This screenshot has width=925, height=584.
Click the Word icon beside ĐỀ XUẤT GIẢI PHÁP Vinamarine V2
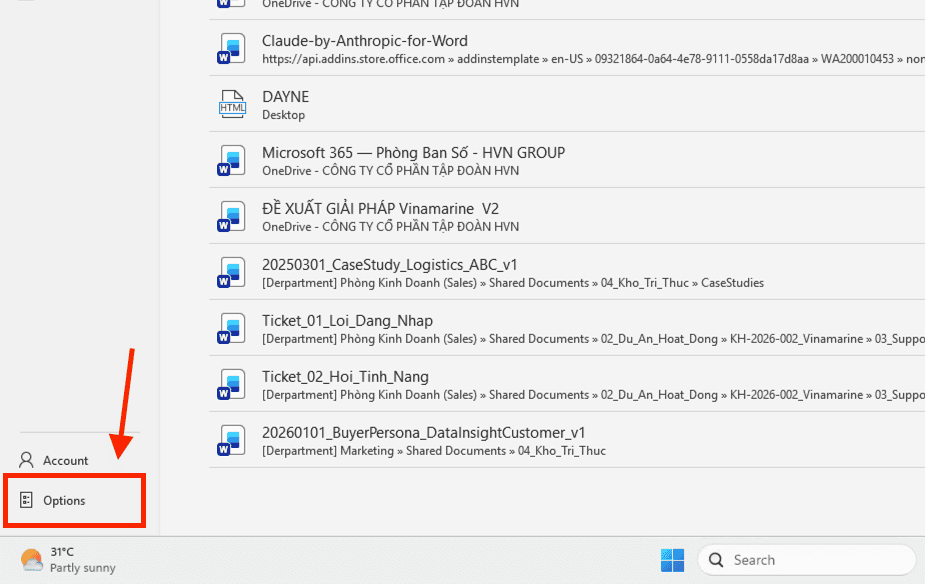click(231, 216)
